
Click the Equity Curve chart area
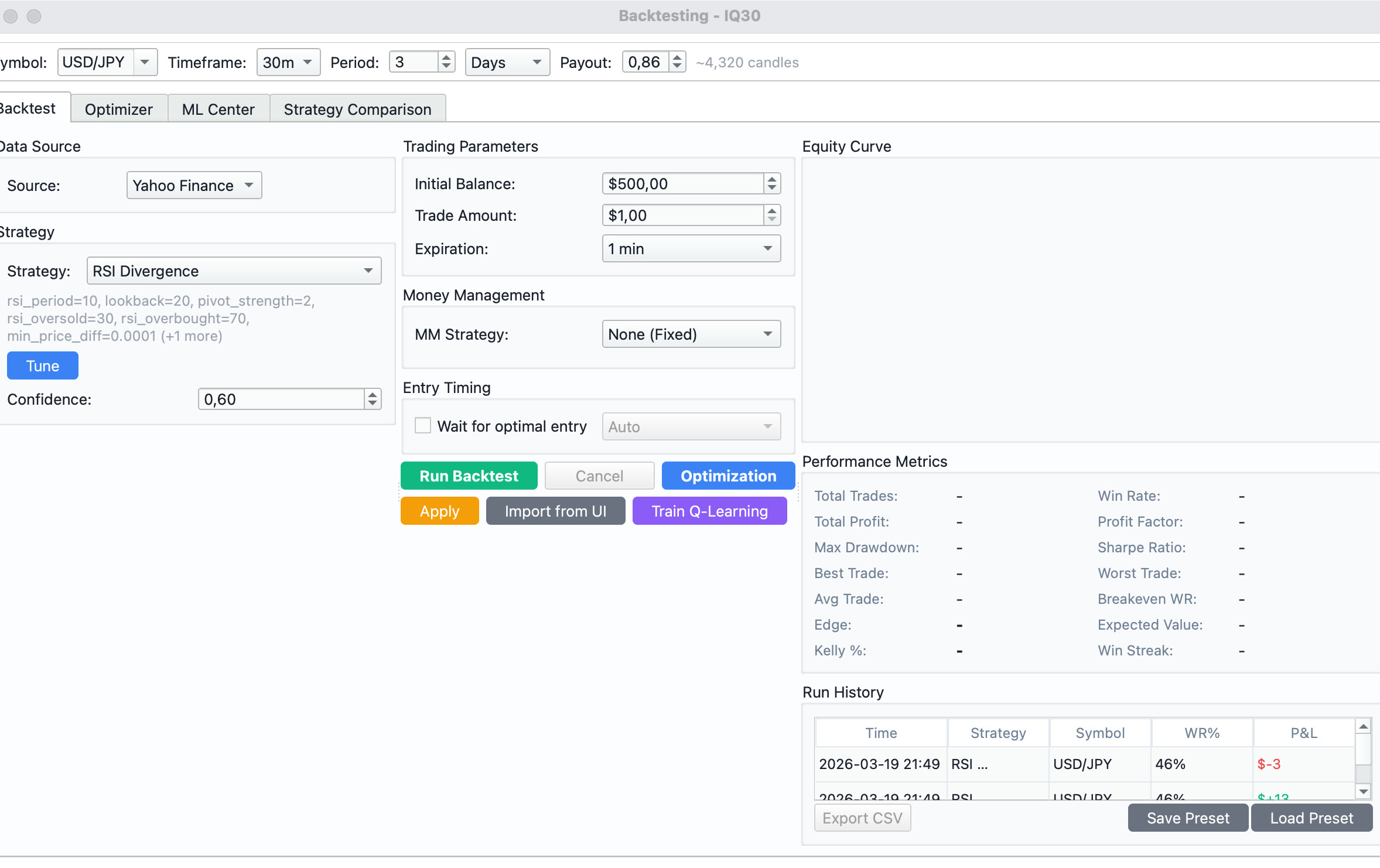1091,300
